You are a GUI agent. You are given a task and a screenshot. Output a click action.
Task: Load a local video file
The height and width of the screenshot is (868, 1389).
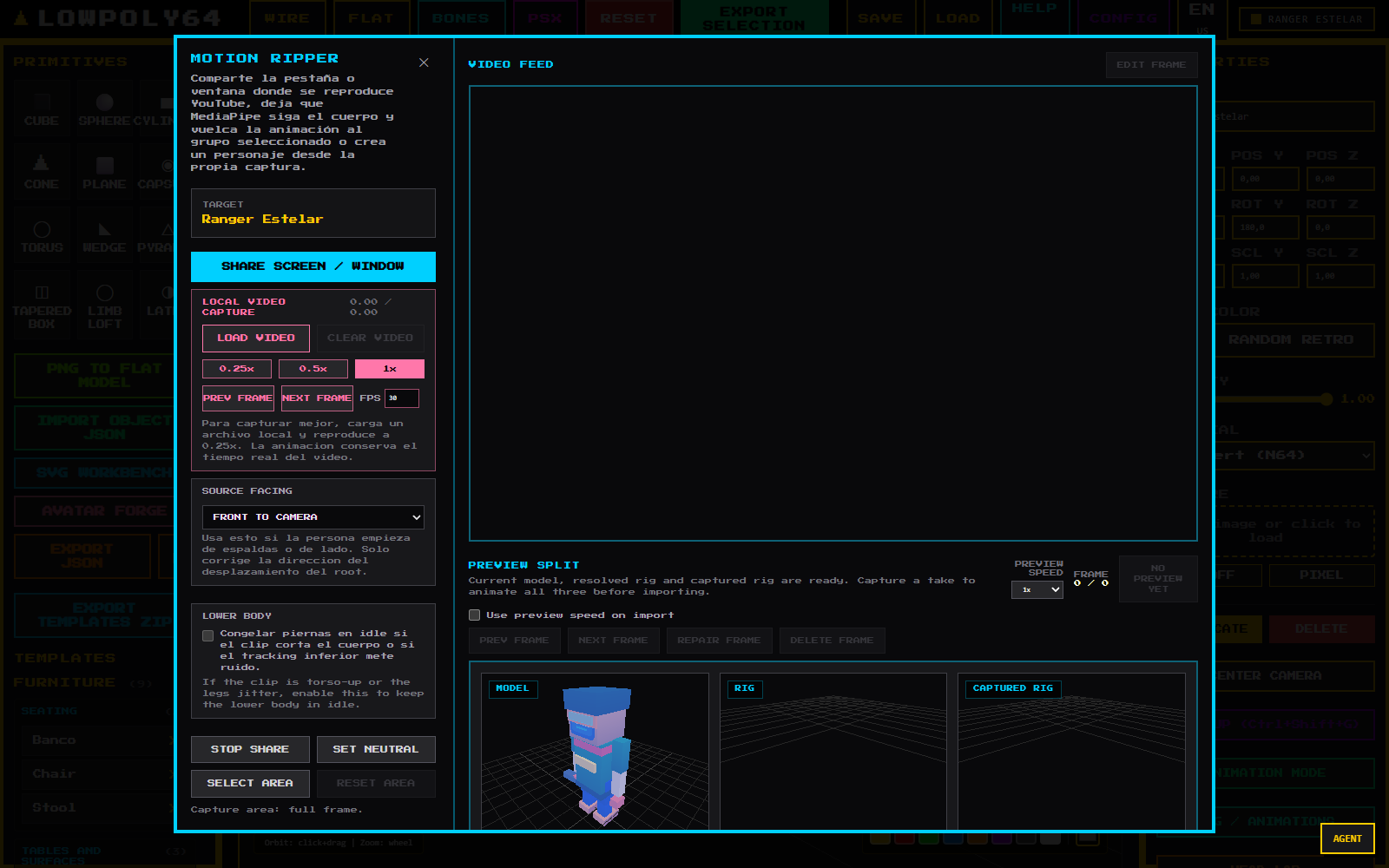coord(255,338)
